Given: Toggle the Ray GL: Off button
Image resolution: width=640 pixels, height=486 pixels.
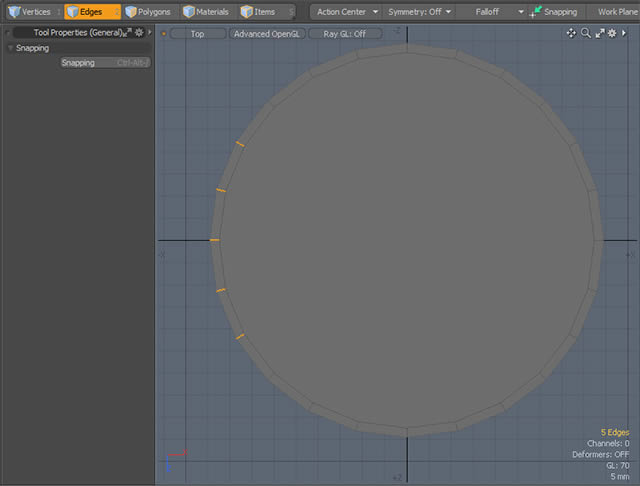Looking at the screenshot, I should 345,34.
